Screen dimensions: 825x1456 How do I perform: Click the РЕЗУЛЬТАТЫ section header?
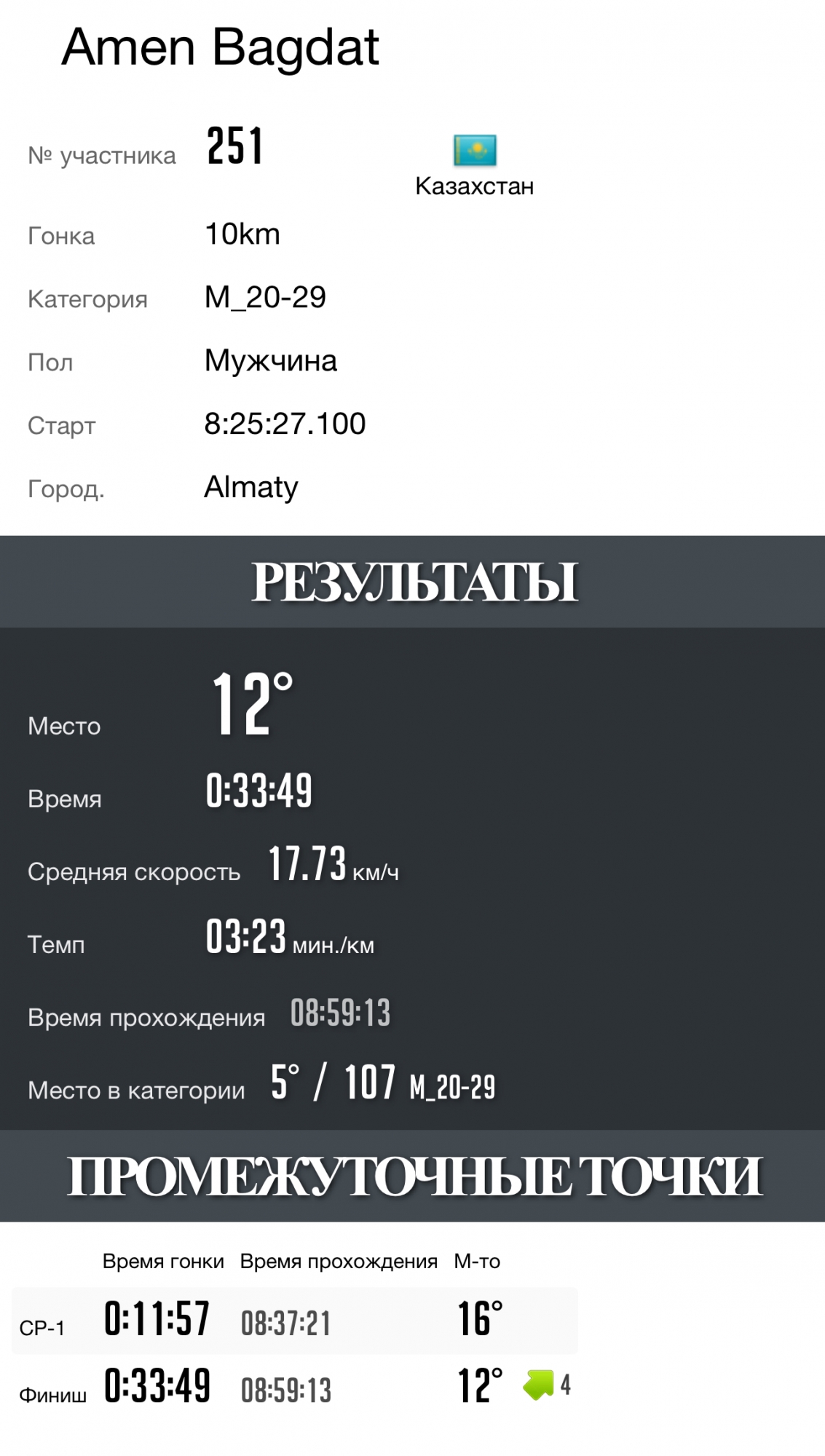coord(414,582)
